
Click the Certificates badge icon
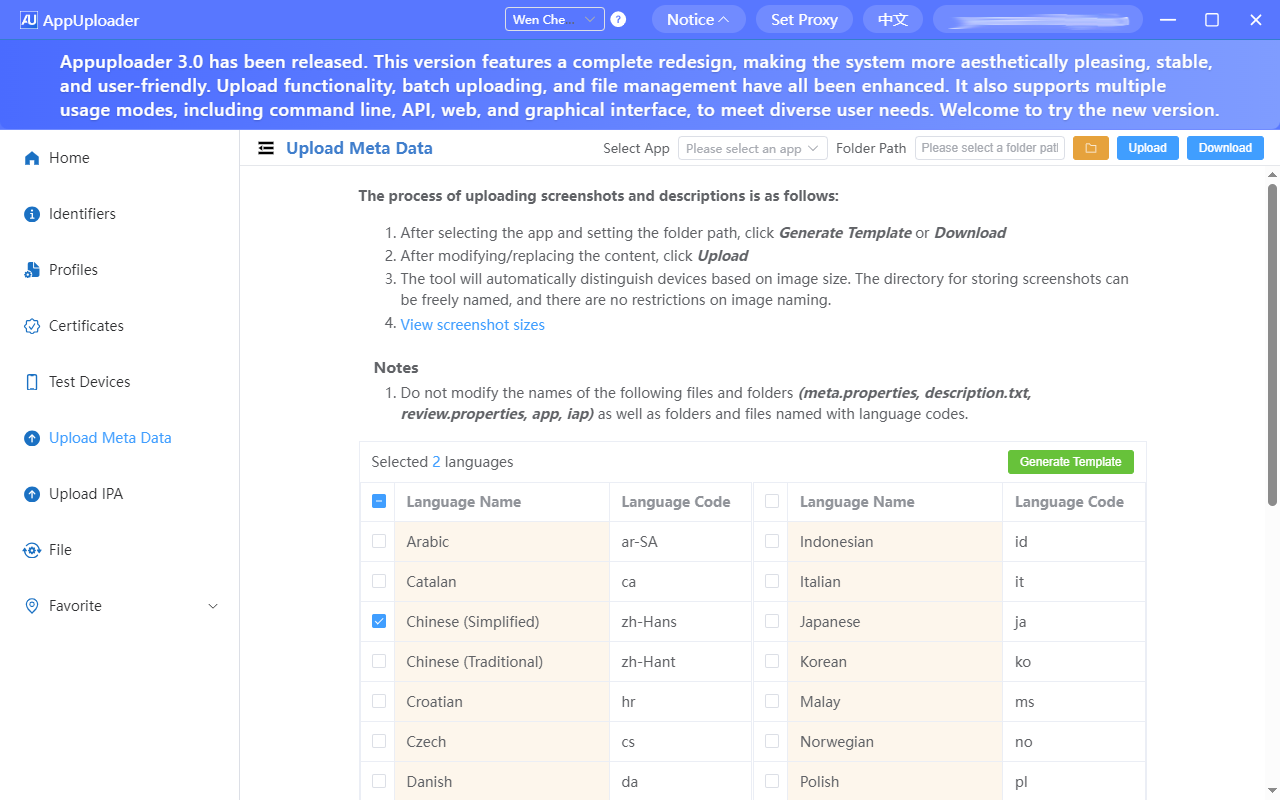[x=32, y=326]
